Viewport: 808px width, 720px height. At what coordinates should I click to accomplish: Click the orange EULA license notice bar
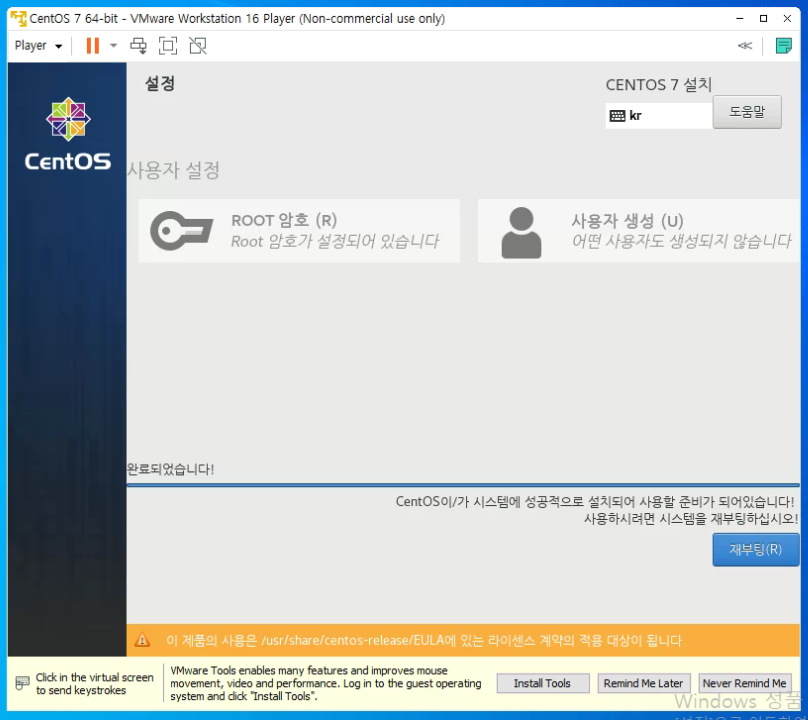point(463,640)
